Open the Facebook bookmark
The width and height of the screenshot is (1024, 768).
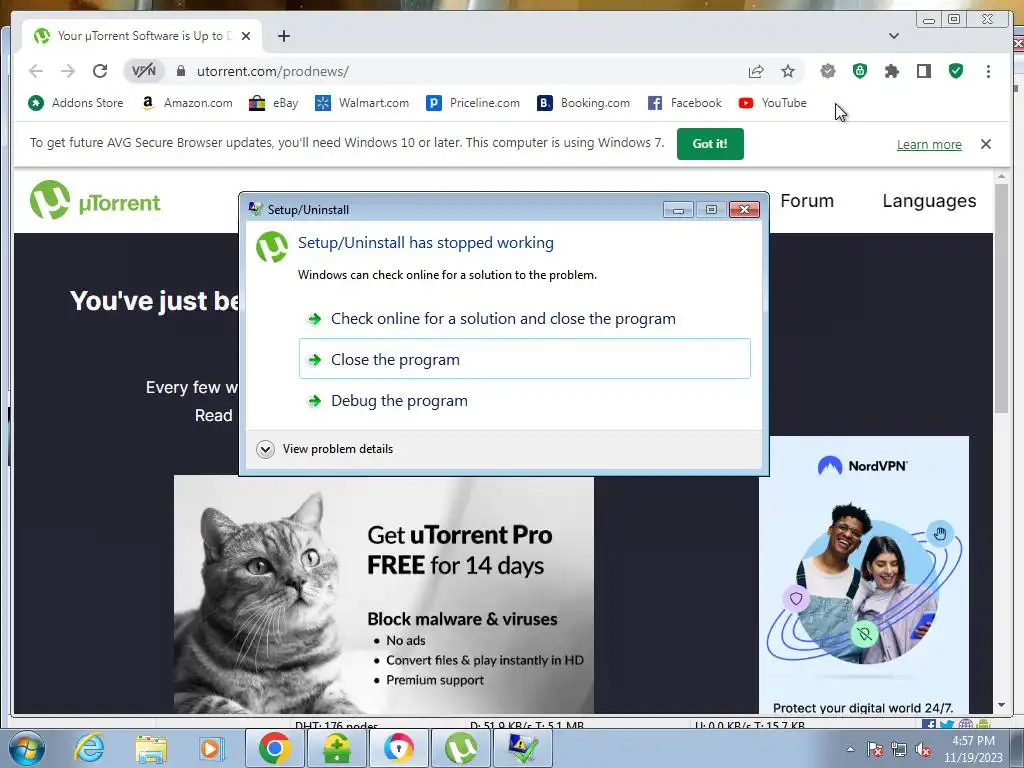[684, 103]
